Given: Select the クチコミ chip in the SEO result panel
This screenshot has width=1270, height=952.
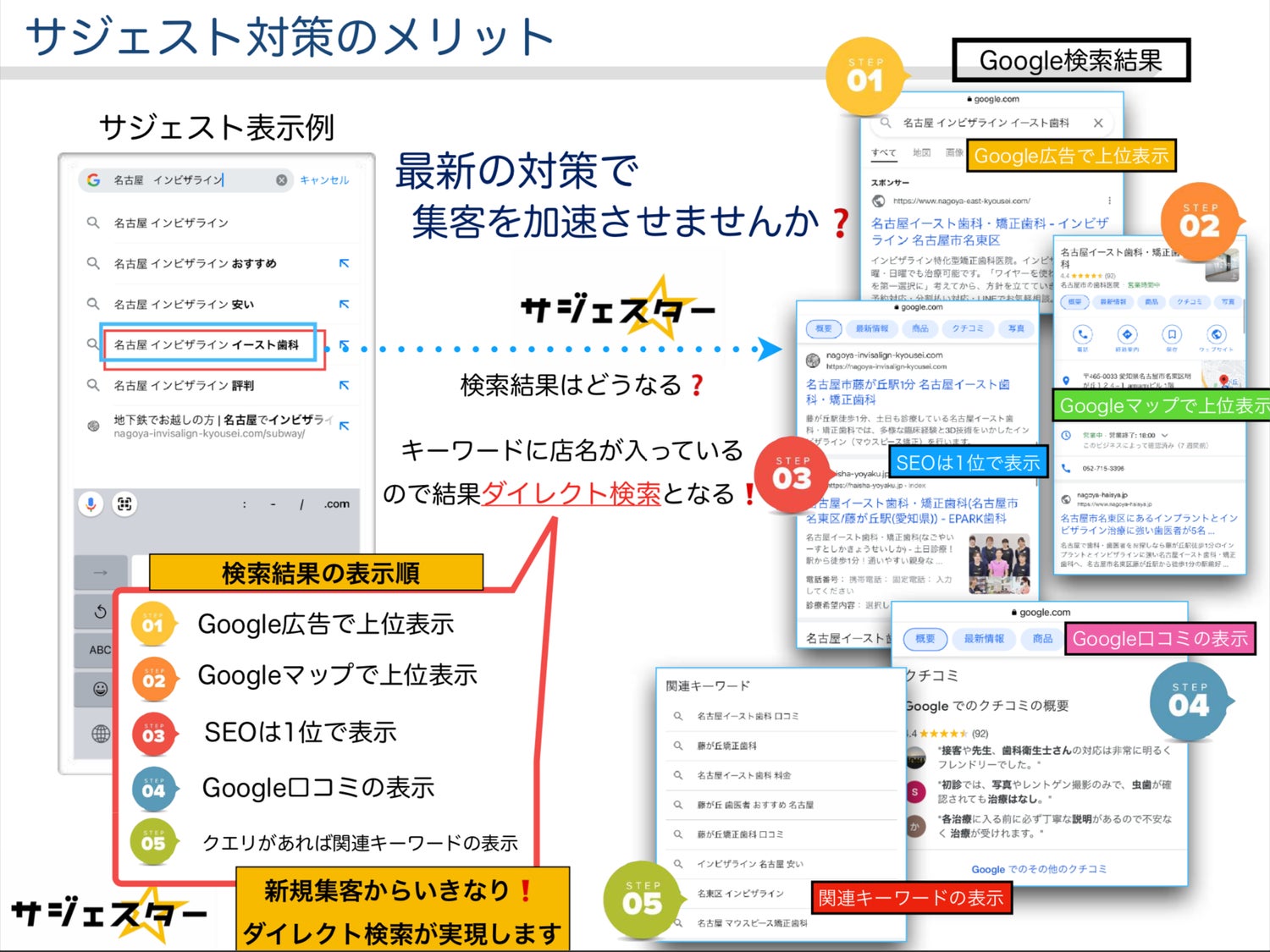Looking at the screenshot, I should click(x=968, y=328).
